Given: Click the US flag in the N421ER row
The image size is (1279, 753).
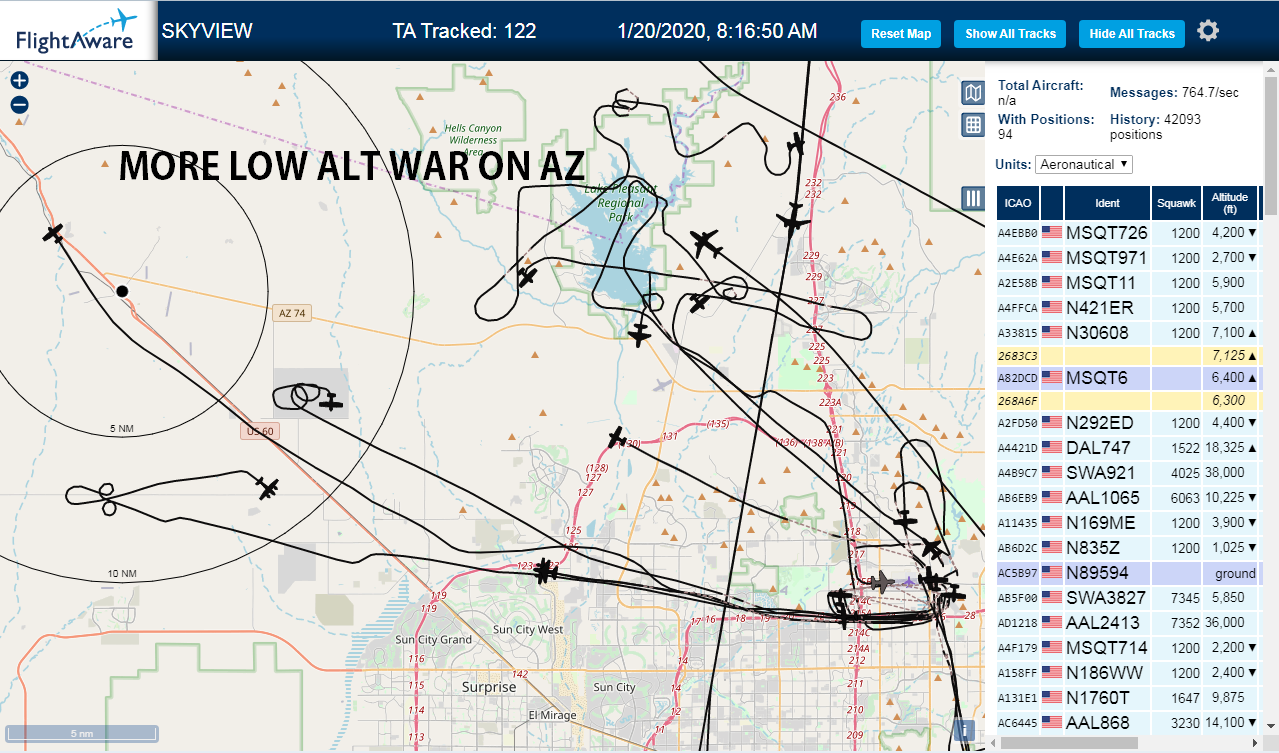Looking at the screenshot, I should pos(1051,308).
